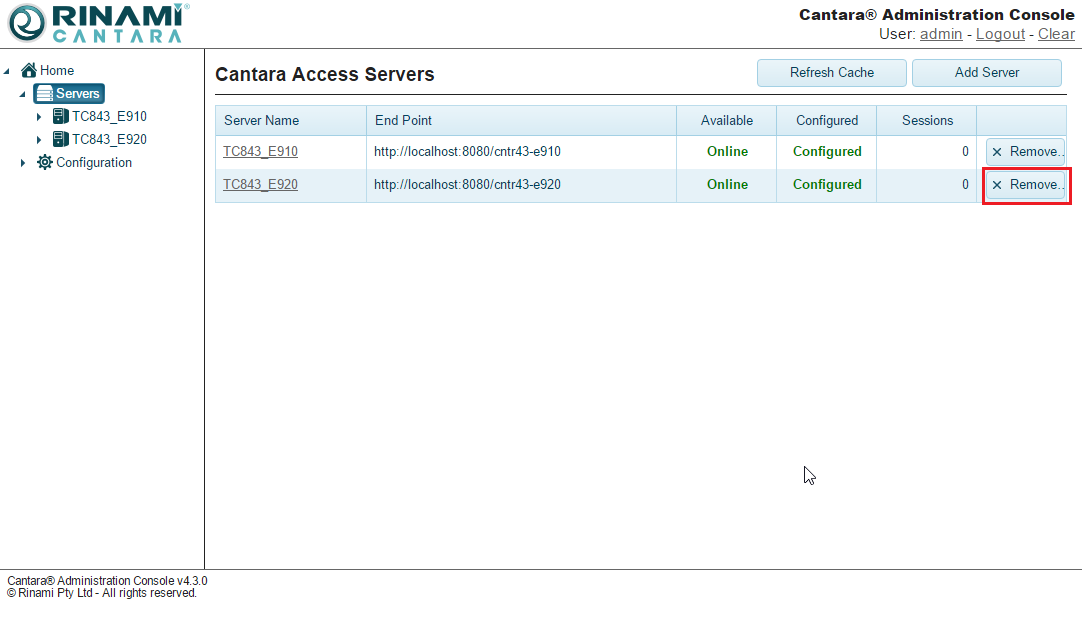The height and width of the screenshot is (617, 1082).
Task: Expand the TC843_E920 tree node
Action: [39, 140]
